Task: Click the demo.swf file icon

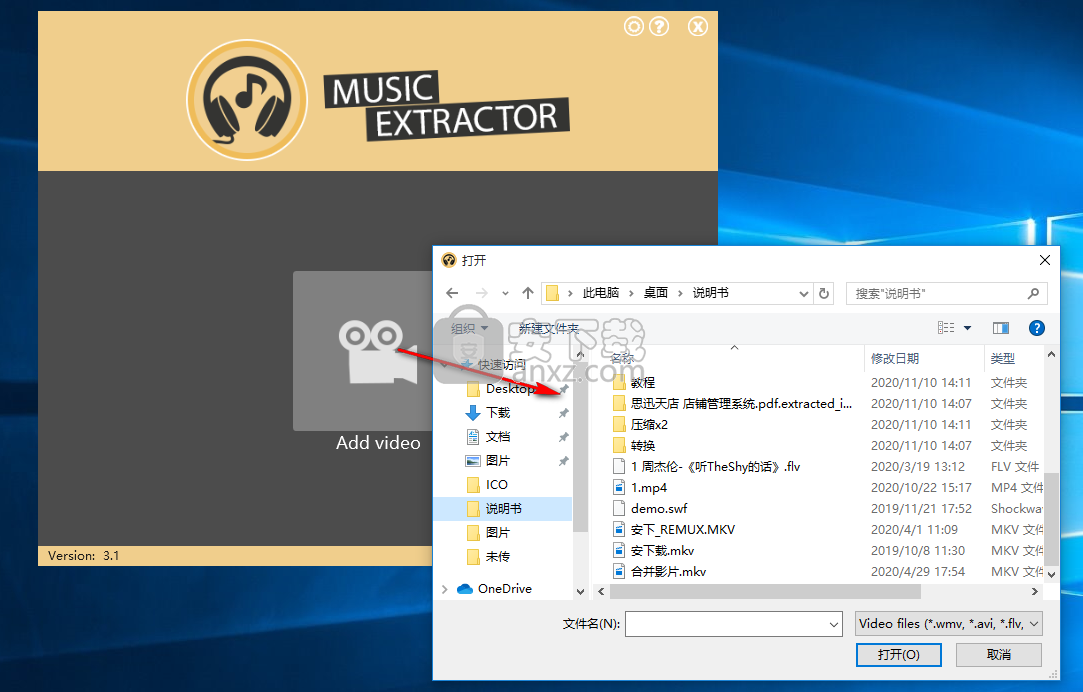Action: coord(619,508)
